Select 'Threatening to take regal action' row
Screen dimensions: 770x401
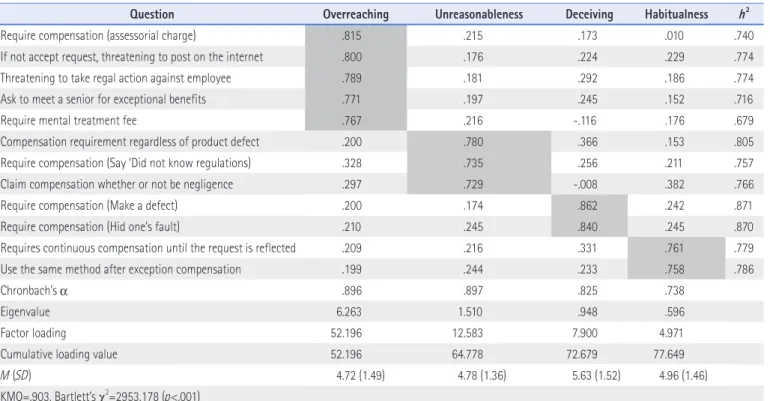[382, 78]
